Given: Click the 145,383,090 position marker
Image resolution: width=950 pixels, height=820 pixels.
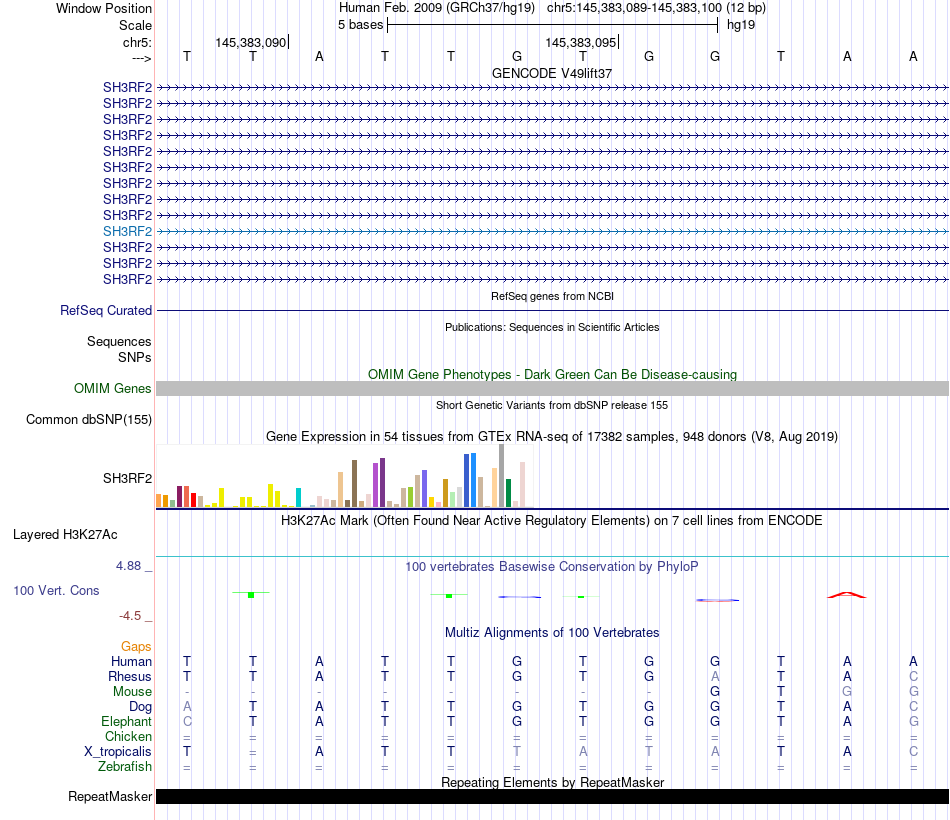Looking at the screenshot, I should tap(250, 42).
